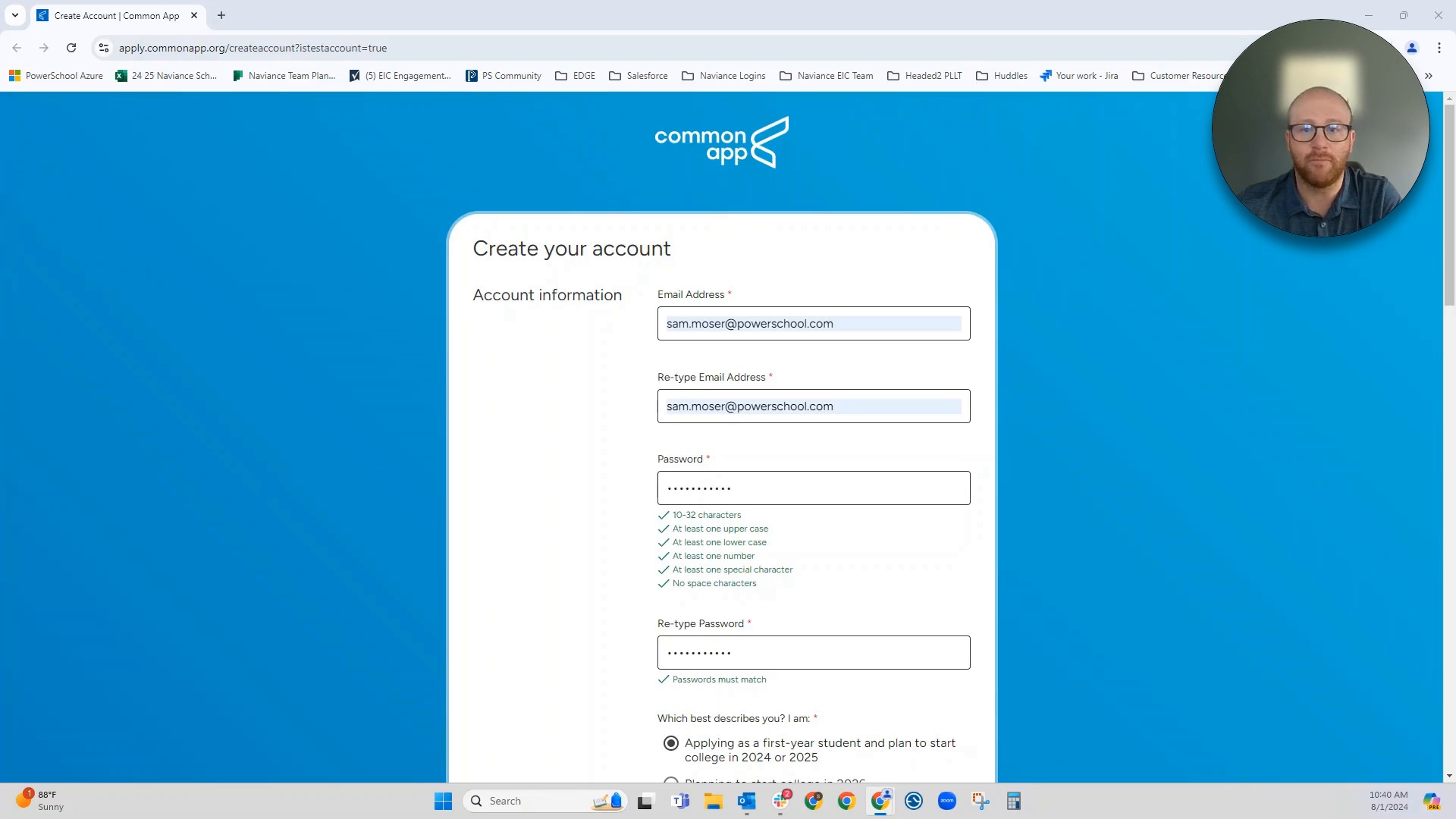The width and height of the screenshot is (1456, 819).
Task: Close the Create Account tab
Action: point(194,15)
